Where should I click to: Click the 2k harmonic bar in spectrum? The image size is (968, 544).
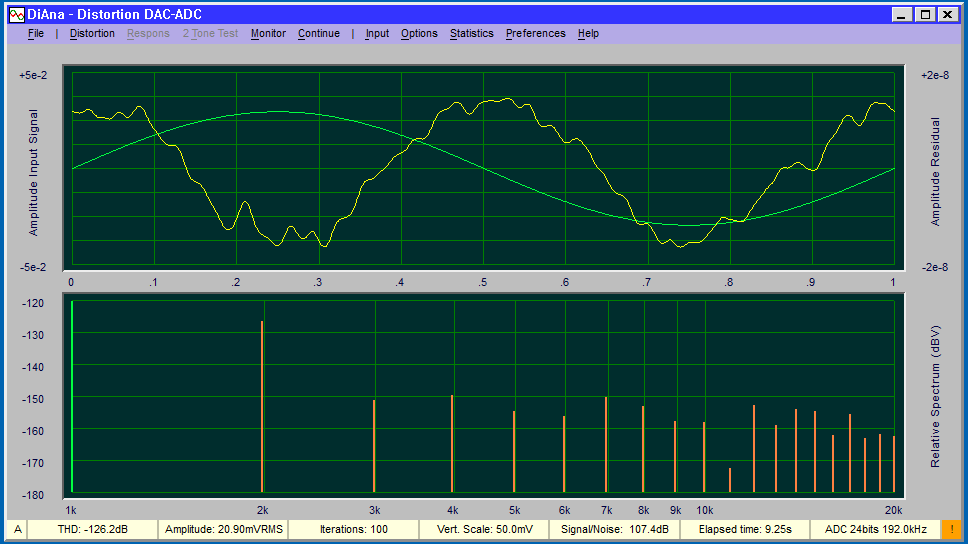262,406
